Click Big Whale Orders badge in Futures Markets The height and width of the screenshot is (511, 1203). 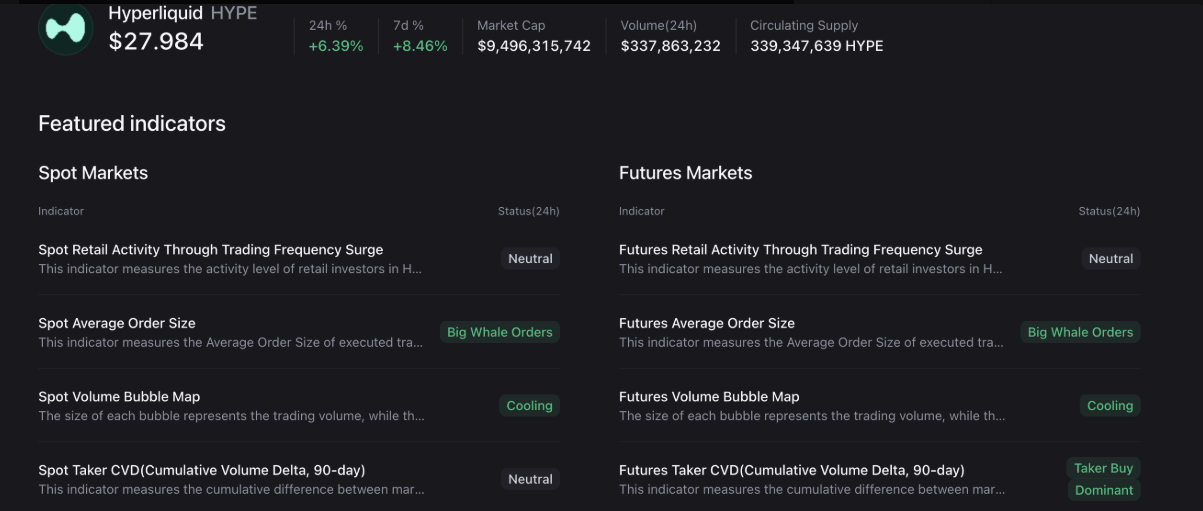(1080, 332)
